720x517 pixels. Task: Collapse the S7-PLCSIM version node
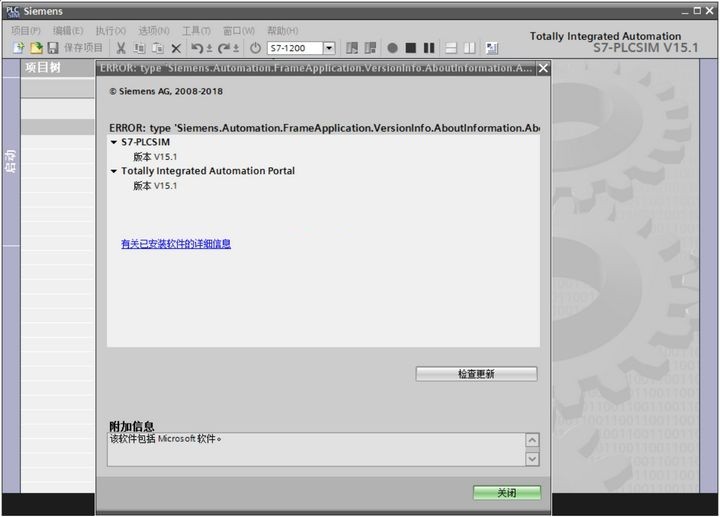coord(114,142)
